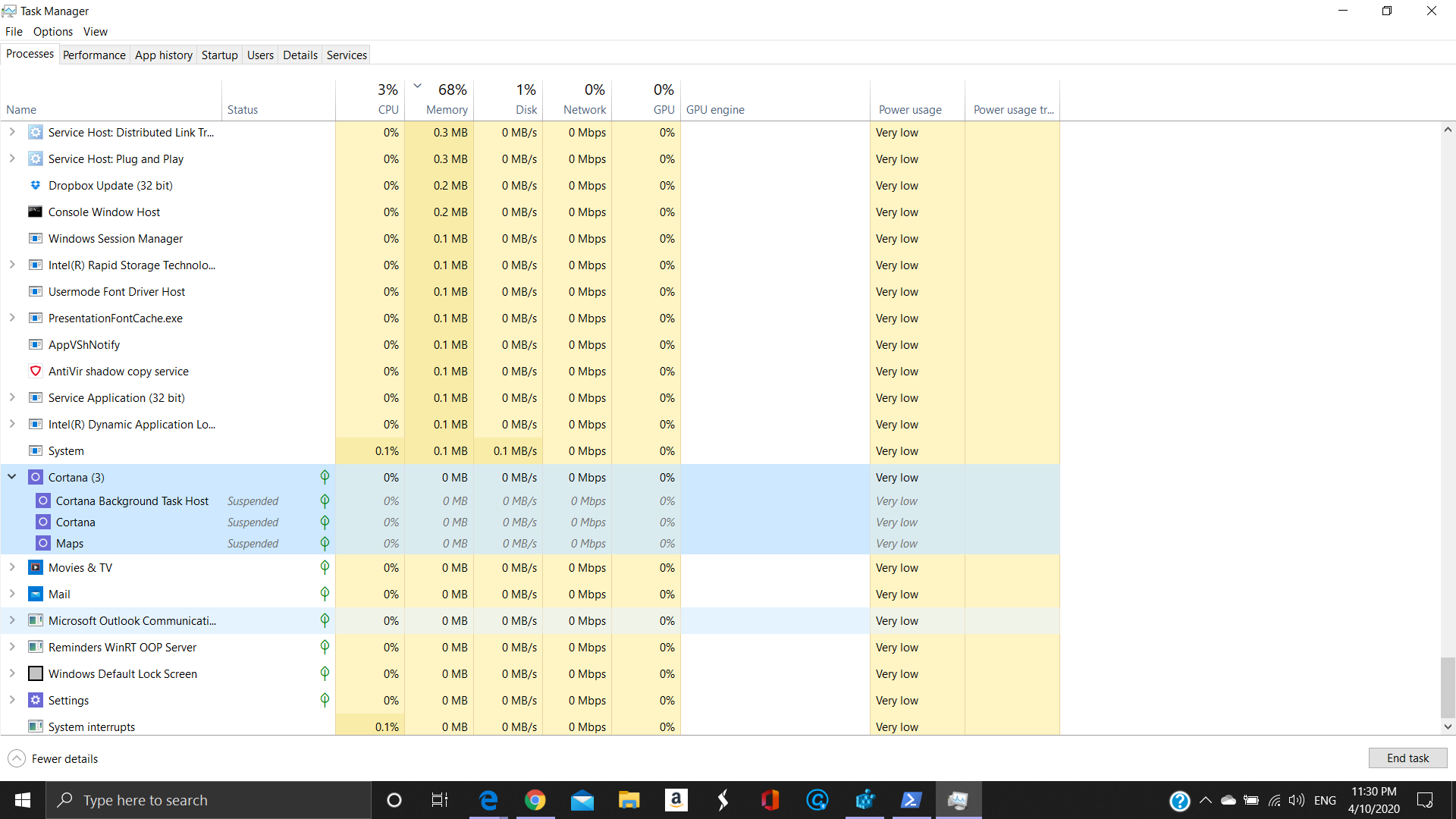Click the Cortana circle taskbar button

tap(394, 800)
